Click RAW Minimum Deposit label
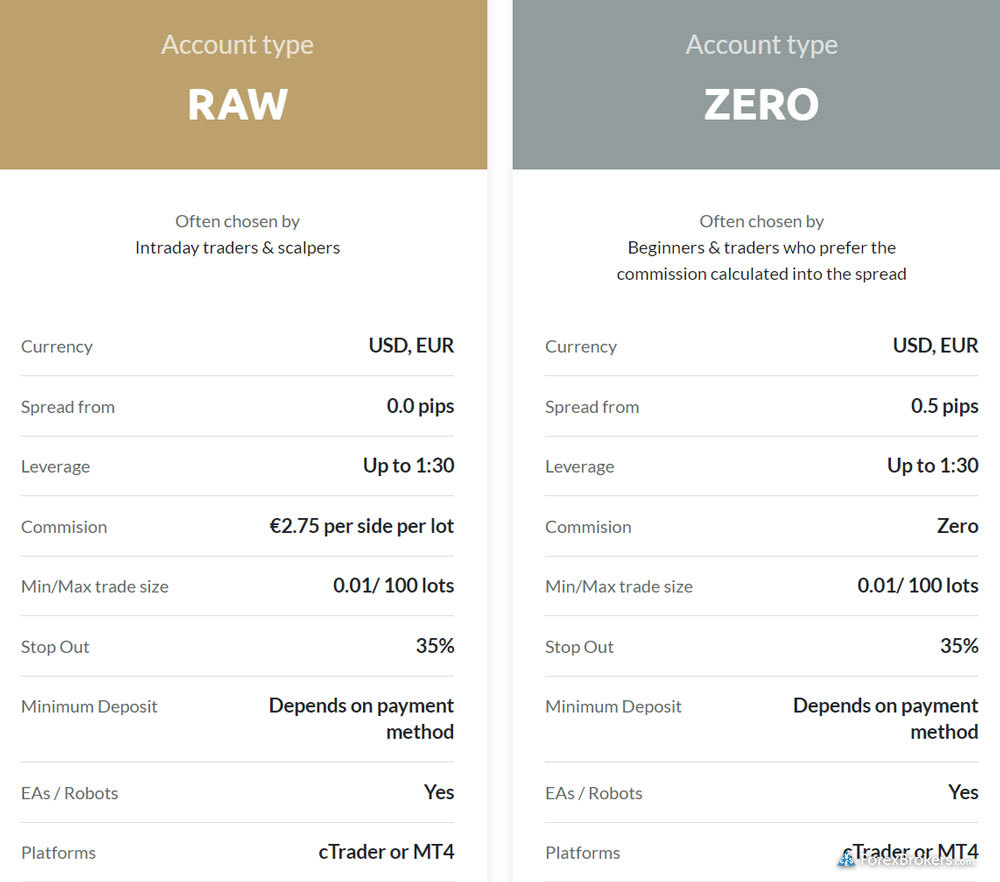 click(89, 707)
